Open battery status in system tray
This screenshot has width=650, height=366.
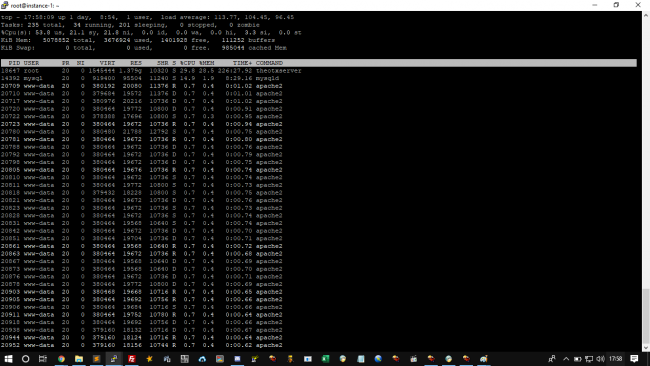coord(577,359)
